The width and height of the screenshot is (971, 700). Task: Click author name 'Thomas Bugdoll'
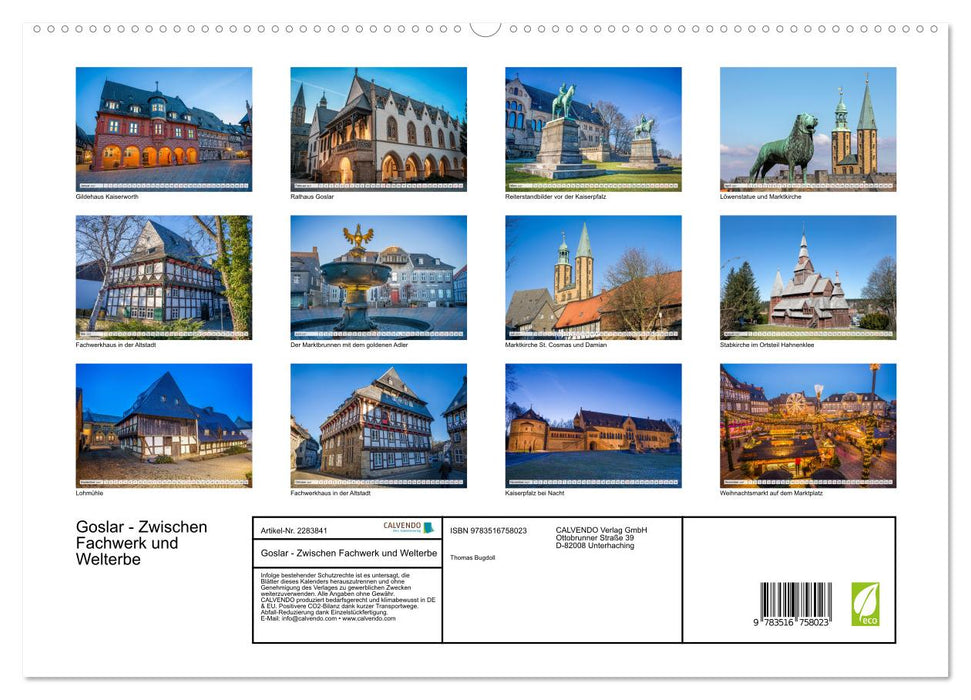tap(472, 558)
